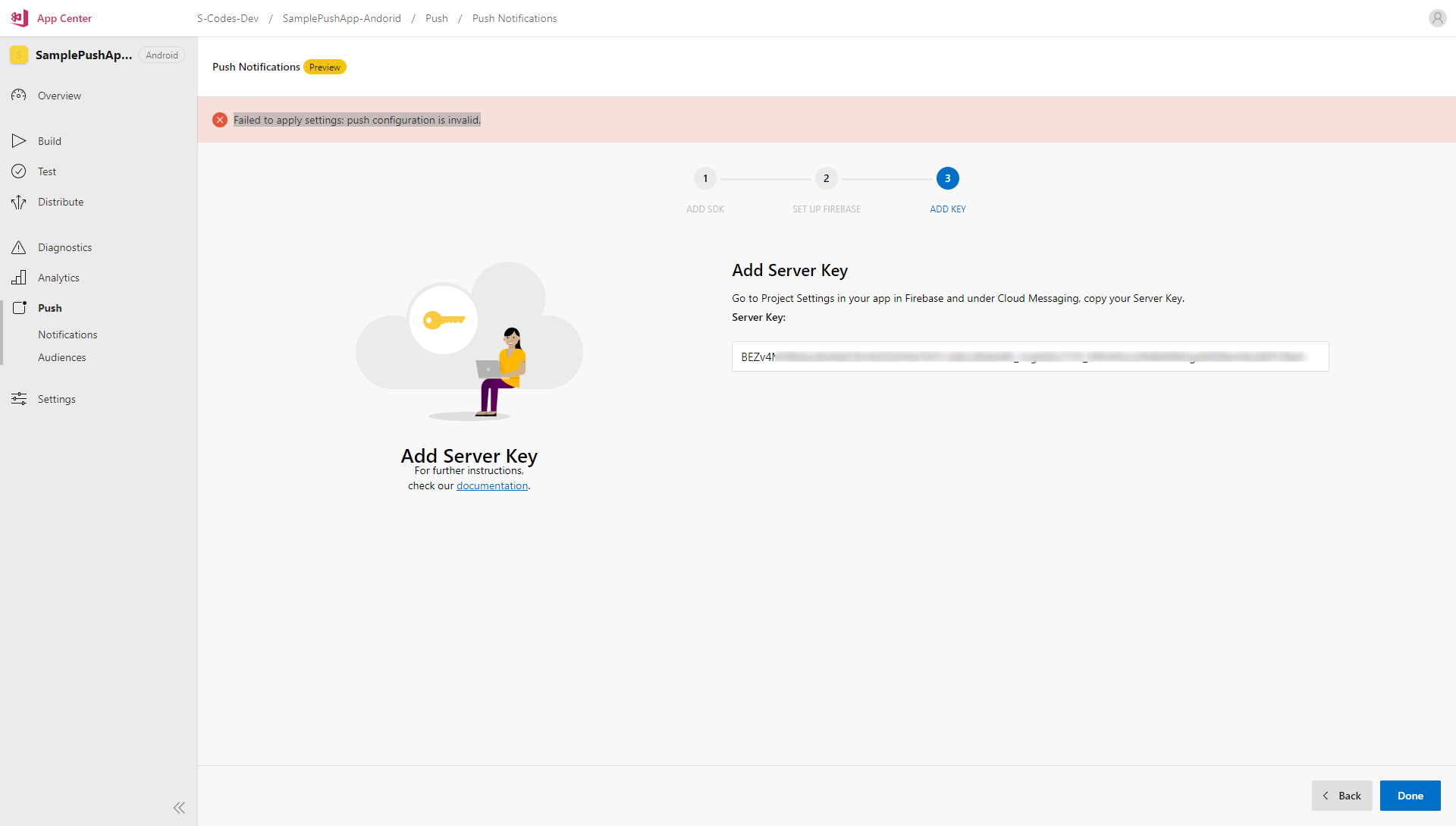Click the Push notifications icon

[x=18, y=307]
